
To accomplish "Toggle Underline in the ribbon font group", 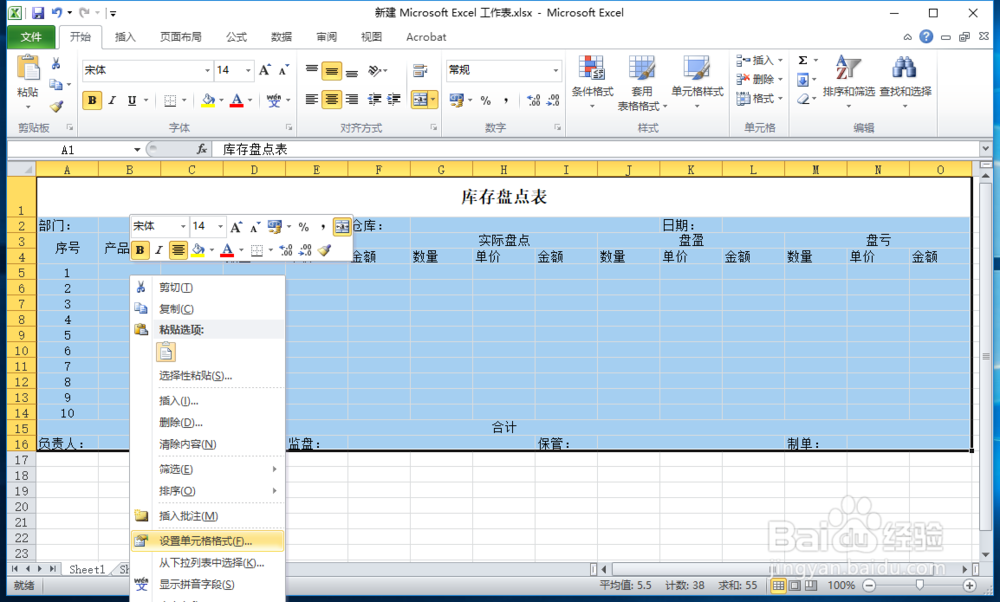I will click(x=131, y=100).
